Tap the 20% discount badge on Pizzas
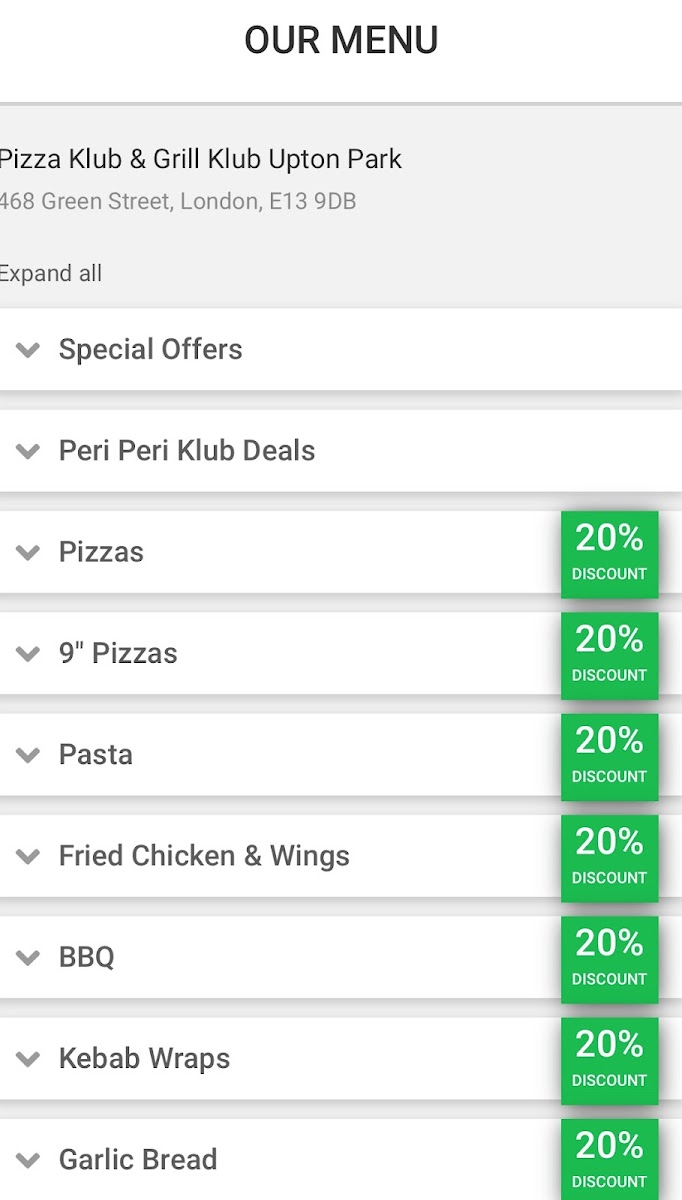Screen dimensions: 682x1200 [609, 554]
